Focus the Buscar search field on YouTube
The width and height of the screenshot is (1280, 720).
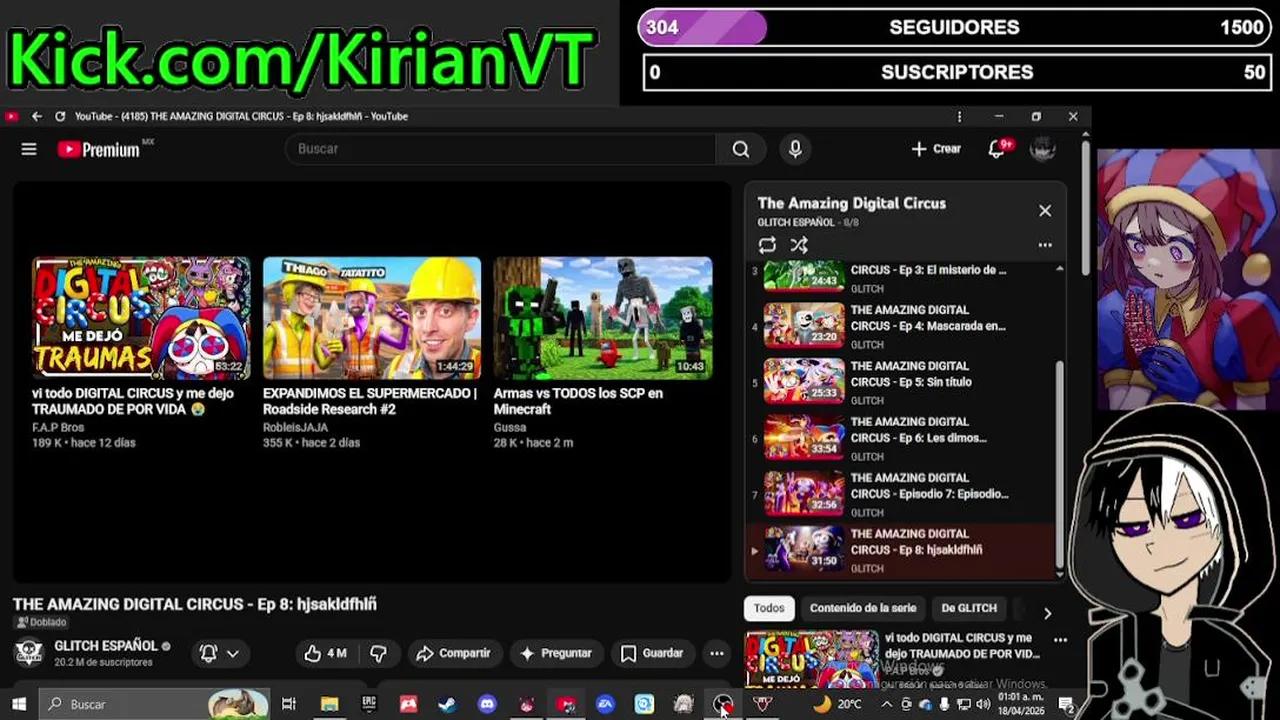tap(500, 149)
